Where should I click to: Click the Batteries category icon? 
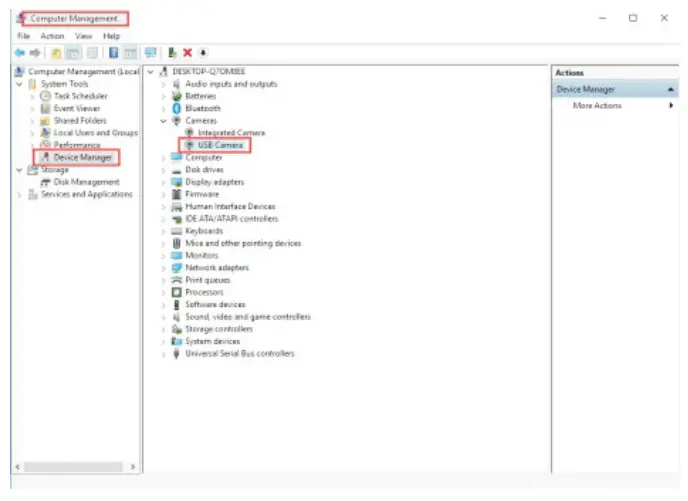pyautogui.click(x=176, y=96)
